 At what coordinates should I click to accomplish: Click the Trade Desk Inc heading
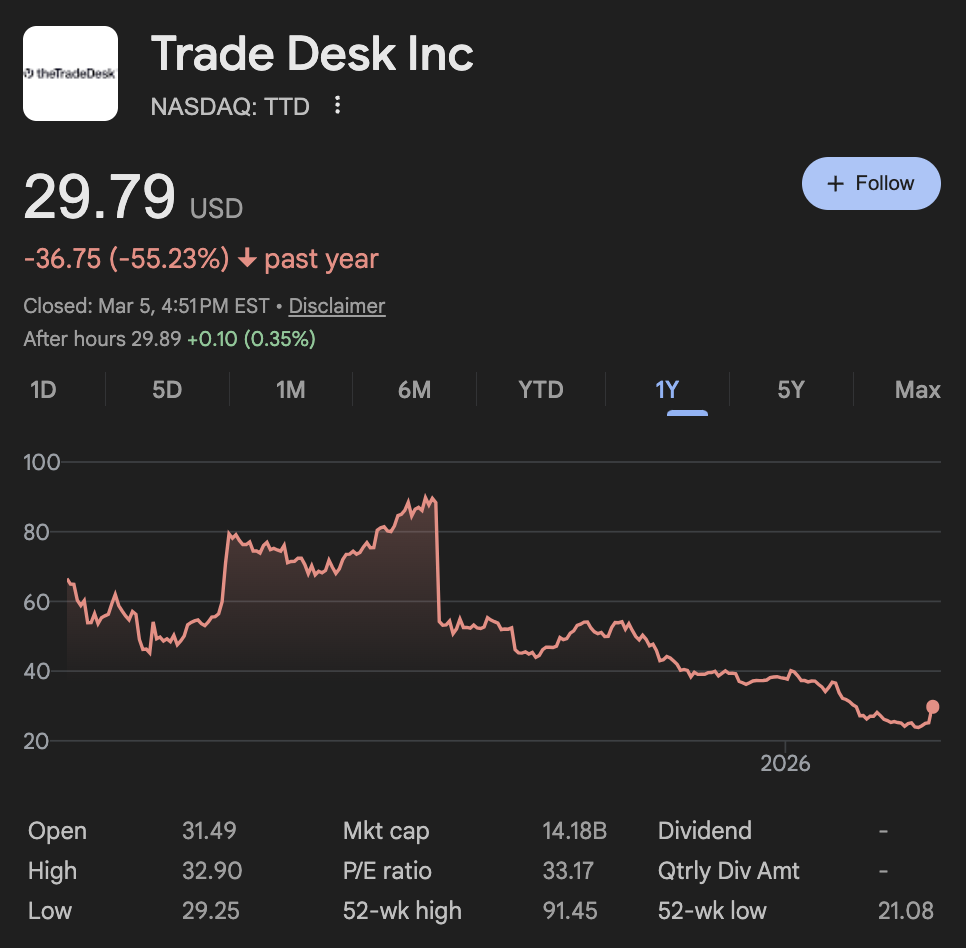point(312,54)
